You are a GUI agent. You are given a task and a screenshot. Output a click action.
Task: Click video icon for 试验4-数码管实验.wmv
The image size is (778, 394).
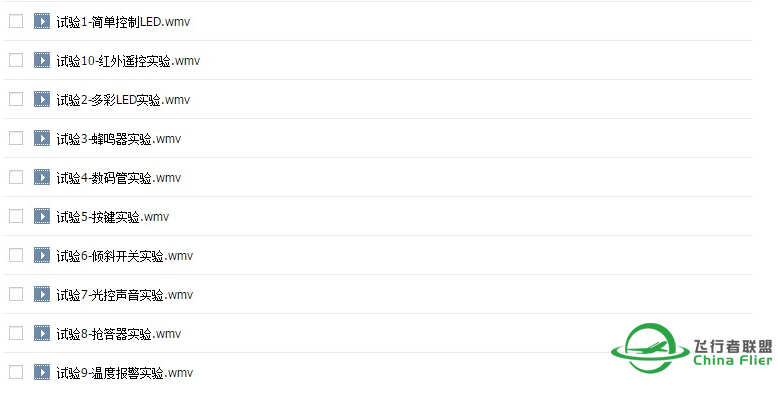click(x=42, y=177)
